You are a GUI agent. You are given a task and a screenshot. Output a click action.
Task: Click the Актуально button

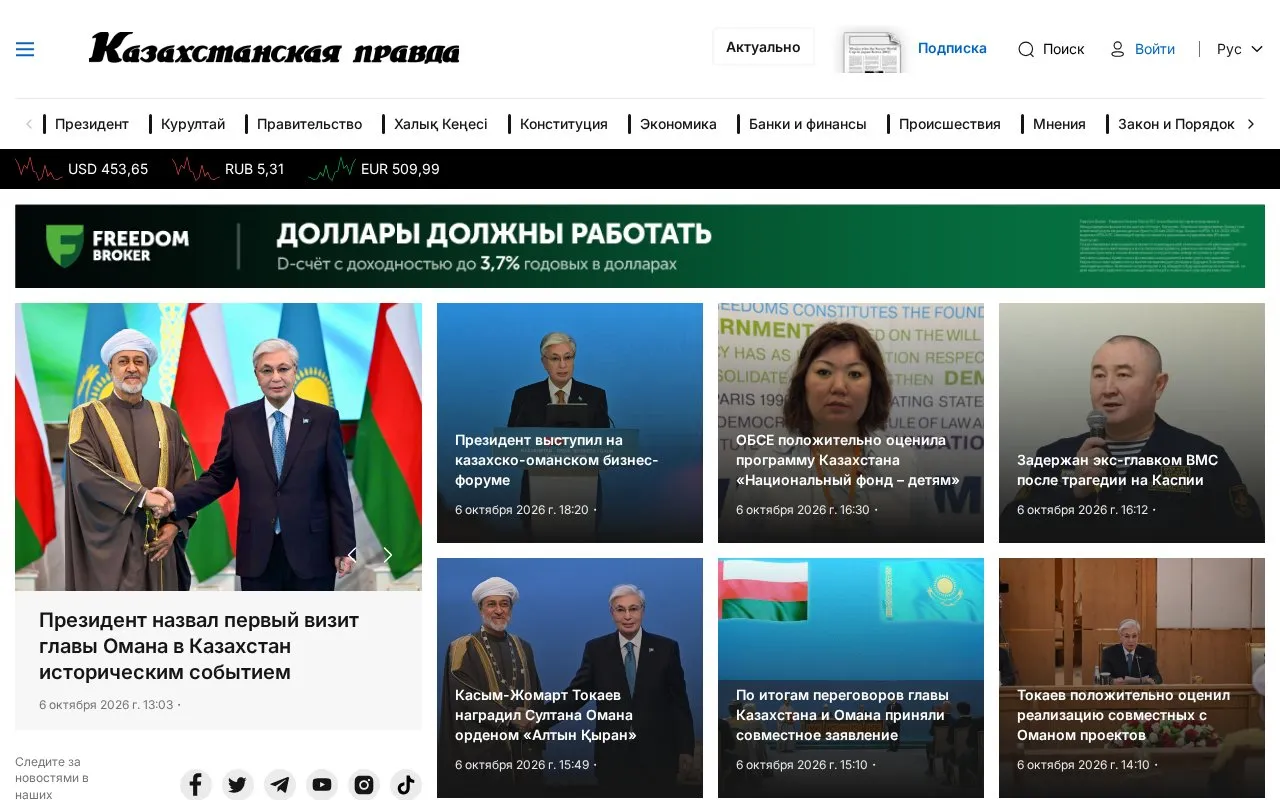763,47
